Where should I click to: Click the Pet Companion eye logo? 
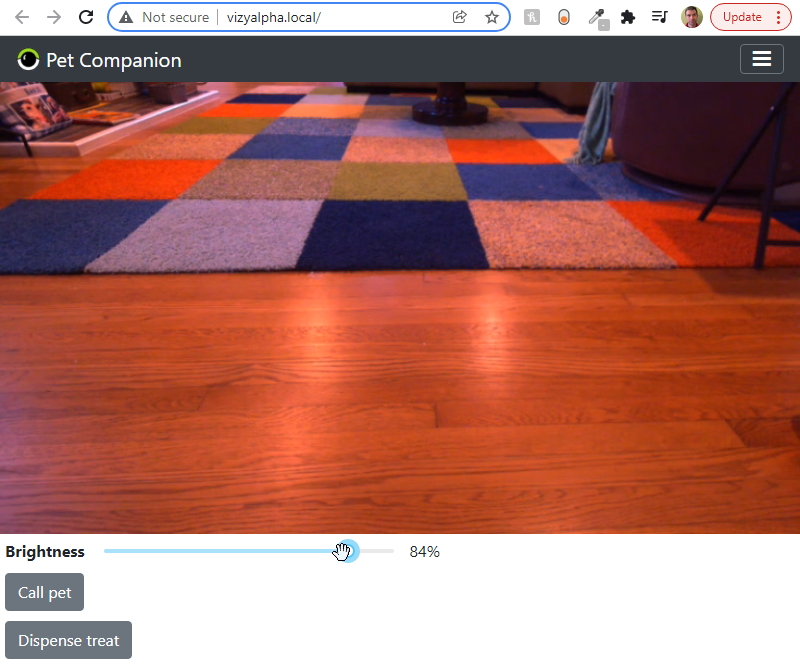click(29, 60)
